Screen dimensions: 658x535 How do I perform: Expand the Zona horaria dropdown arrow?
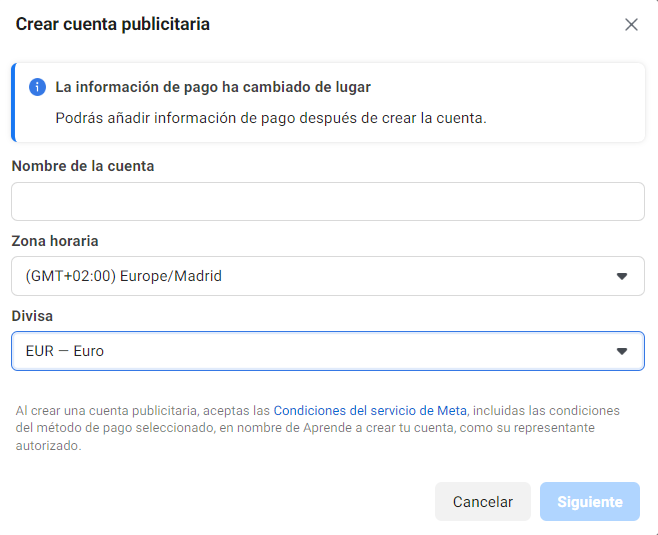(621, 276)
